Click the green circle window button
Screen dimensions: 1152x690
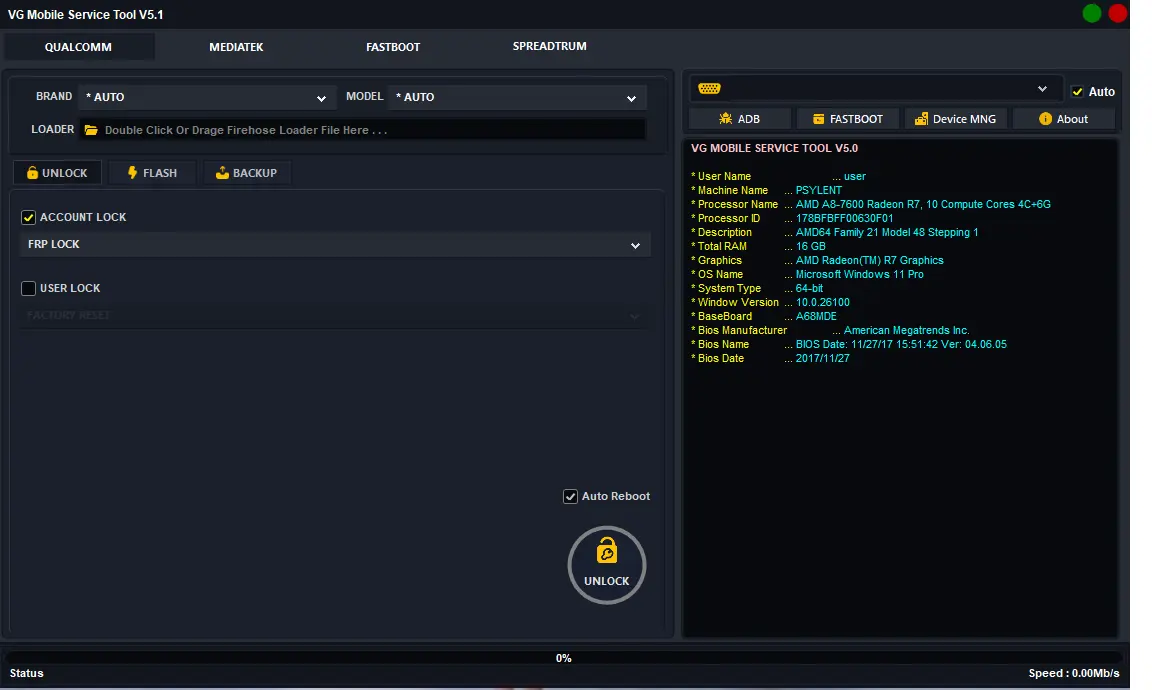pyautogui.click(x=1092, y=13)
